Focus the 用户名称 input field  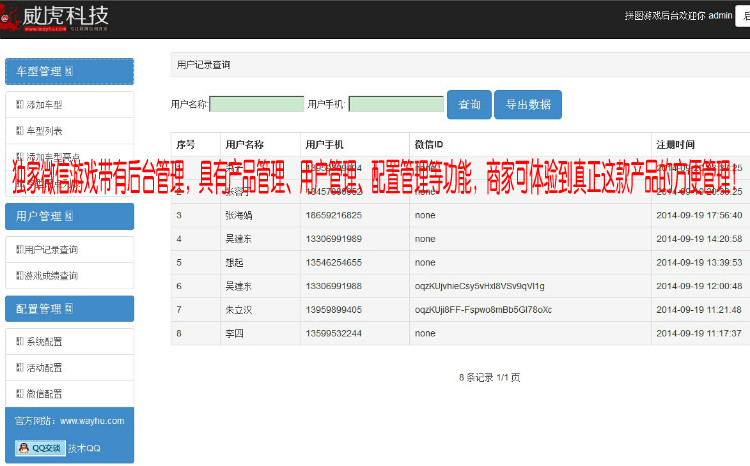click(257, 104)
